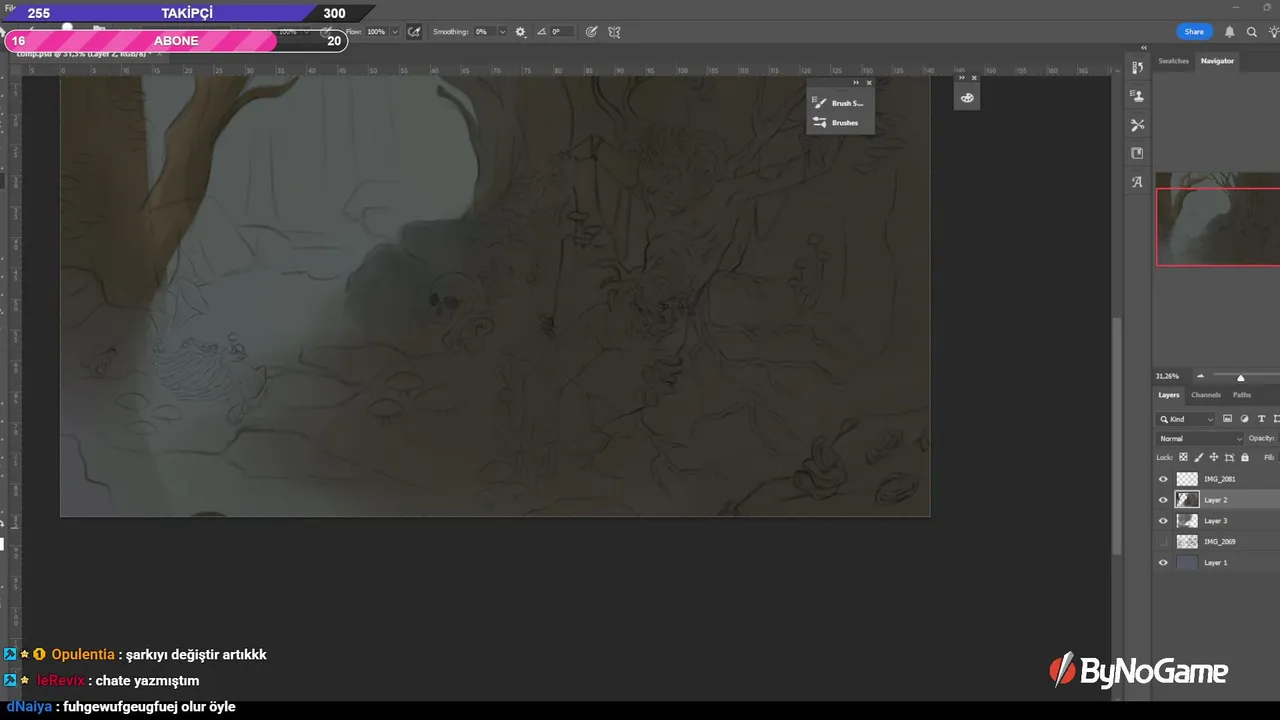The width and height of the screenshot is (1280, 720).
Task: Switch to Swatches tab
Action: pos(1173,61)
